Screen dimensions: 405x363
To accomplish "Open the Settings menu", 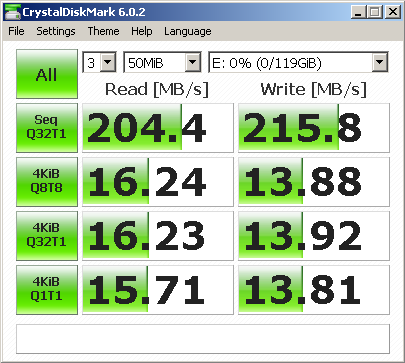I will pos(56,31).
